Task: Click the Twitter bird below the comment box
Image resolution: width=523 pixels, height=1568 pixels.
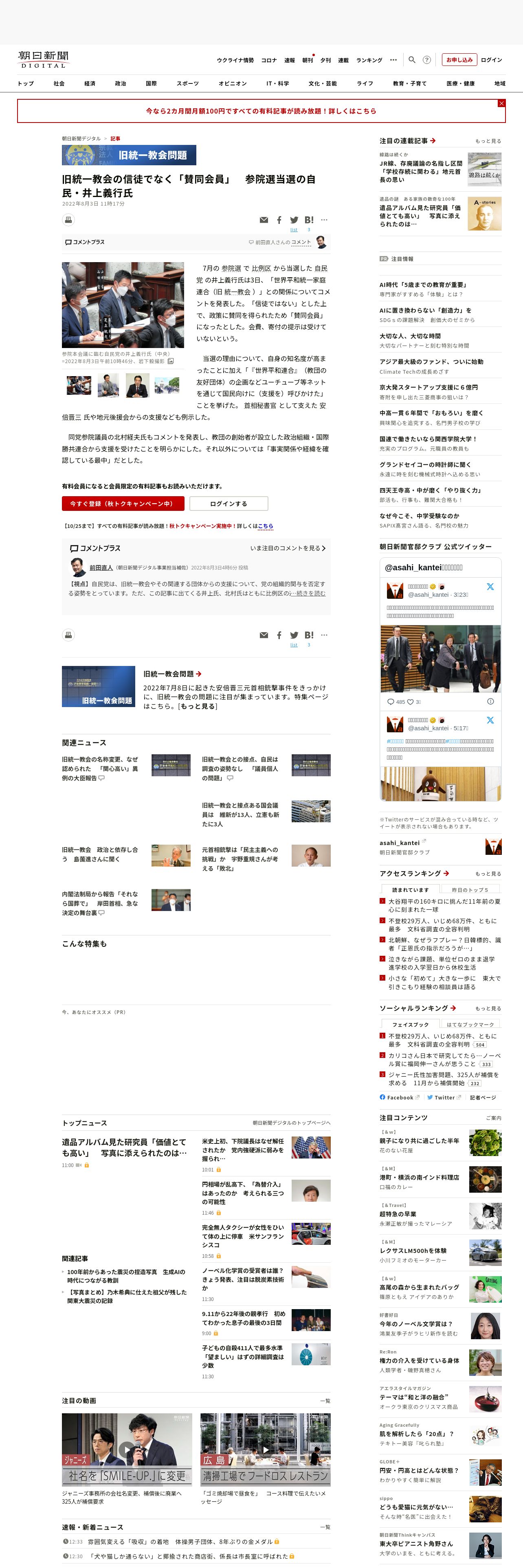Action: click(294, 635)
